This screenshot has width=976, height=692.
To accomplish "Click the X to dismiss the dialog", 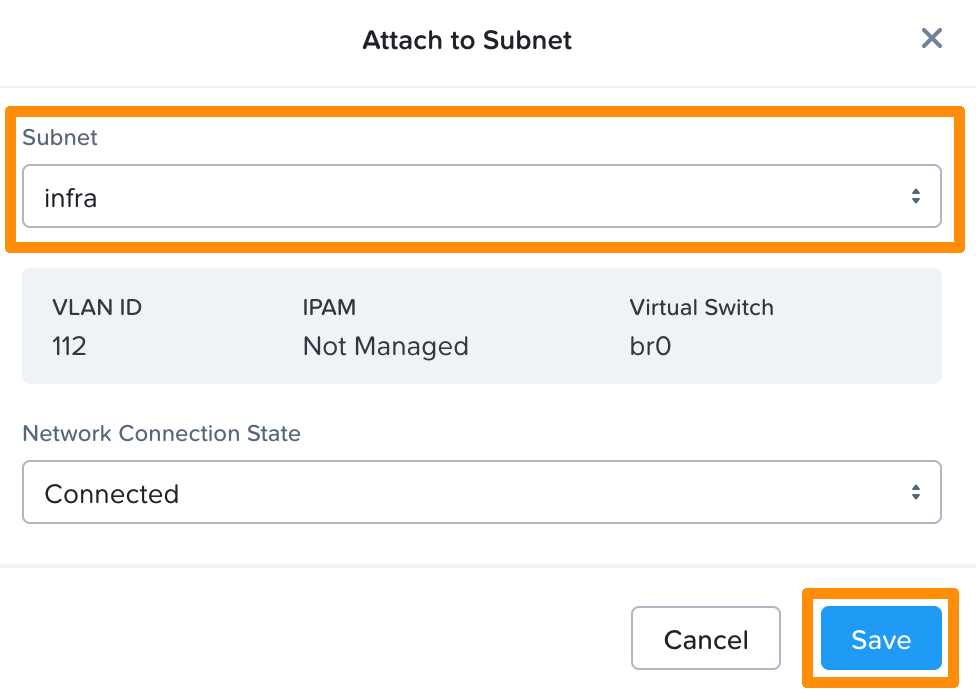I will click(x=931, y=38).
